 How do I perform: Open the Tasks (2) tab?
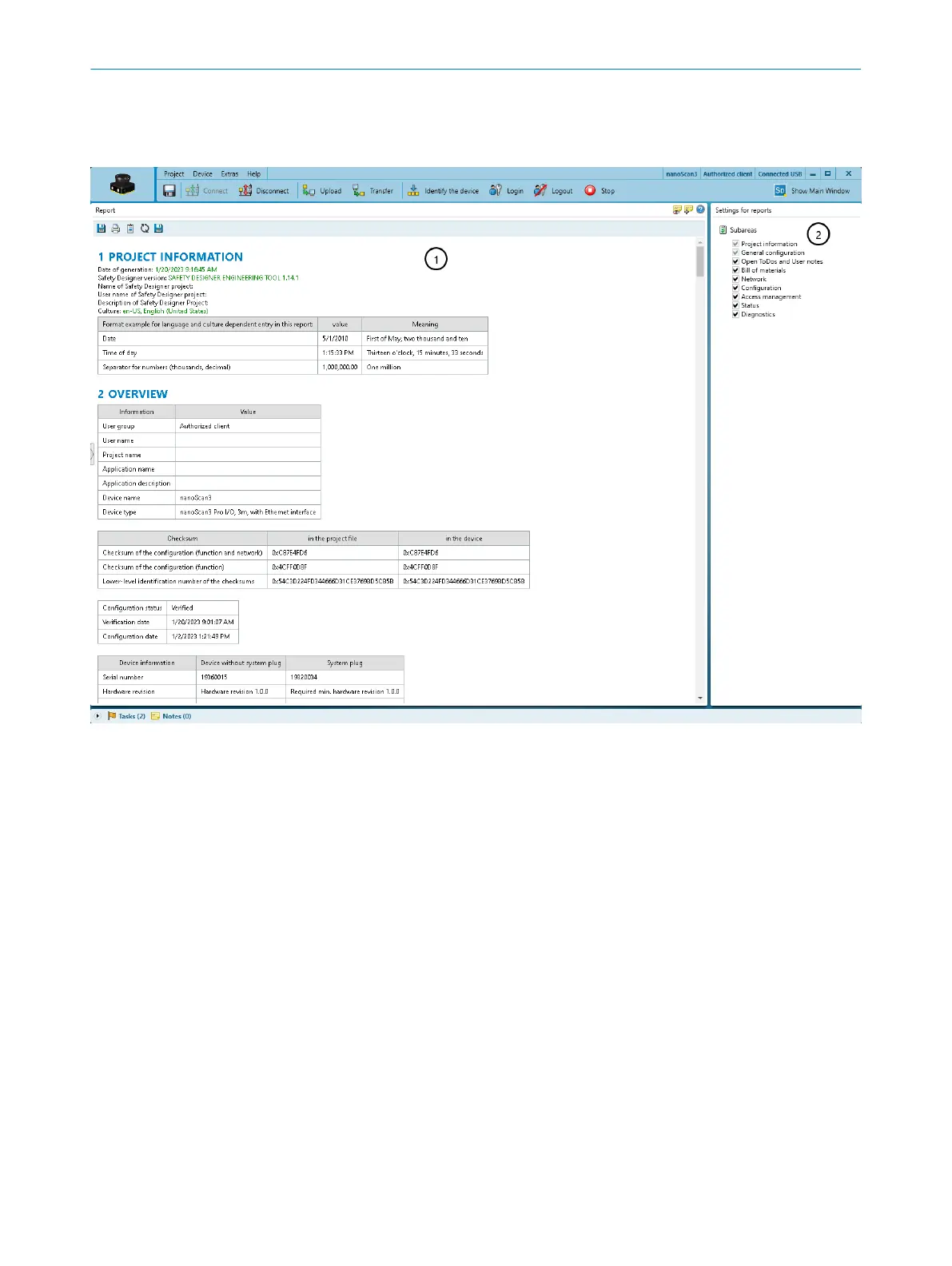(126, 716)
